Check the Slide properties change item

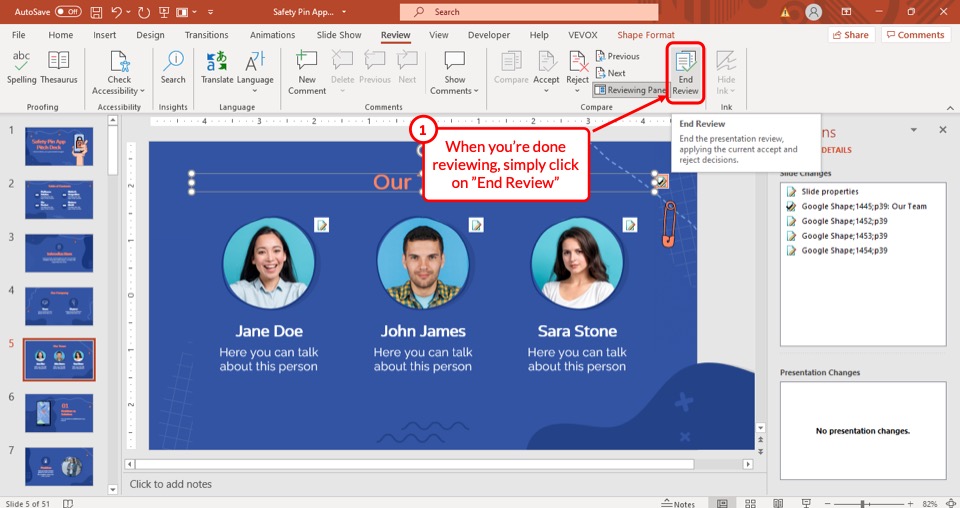(x=791, y=192)
